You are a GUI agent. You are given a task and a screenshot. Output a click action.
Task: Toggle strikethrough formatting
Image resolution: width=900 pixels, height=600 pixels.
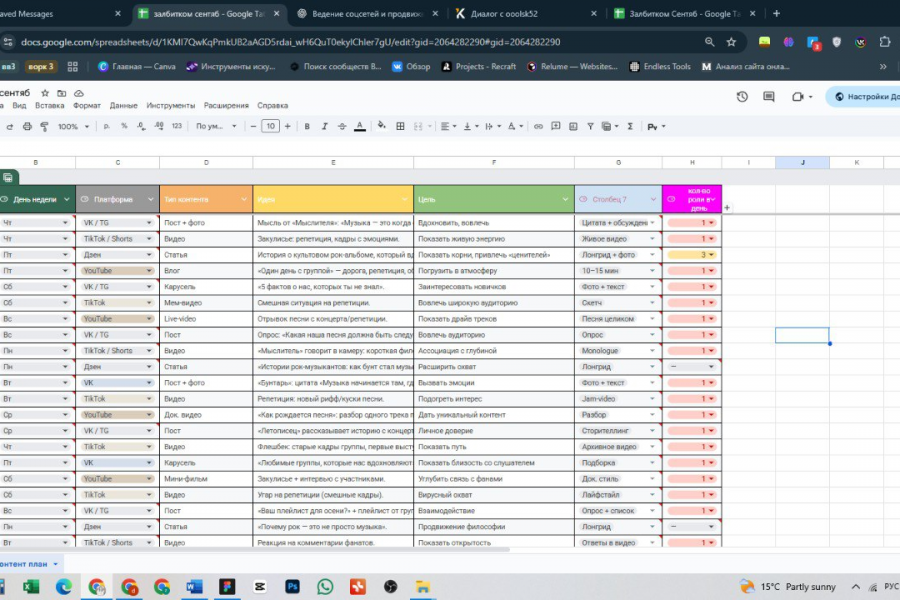[x=342, y=126]
